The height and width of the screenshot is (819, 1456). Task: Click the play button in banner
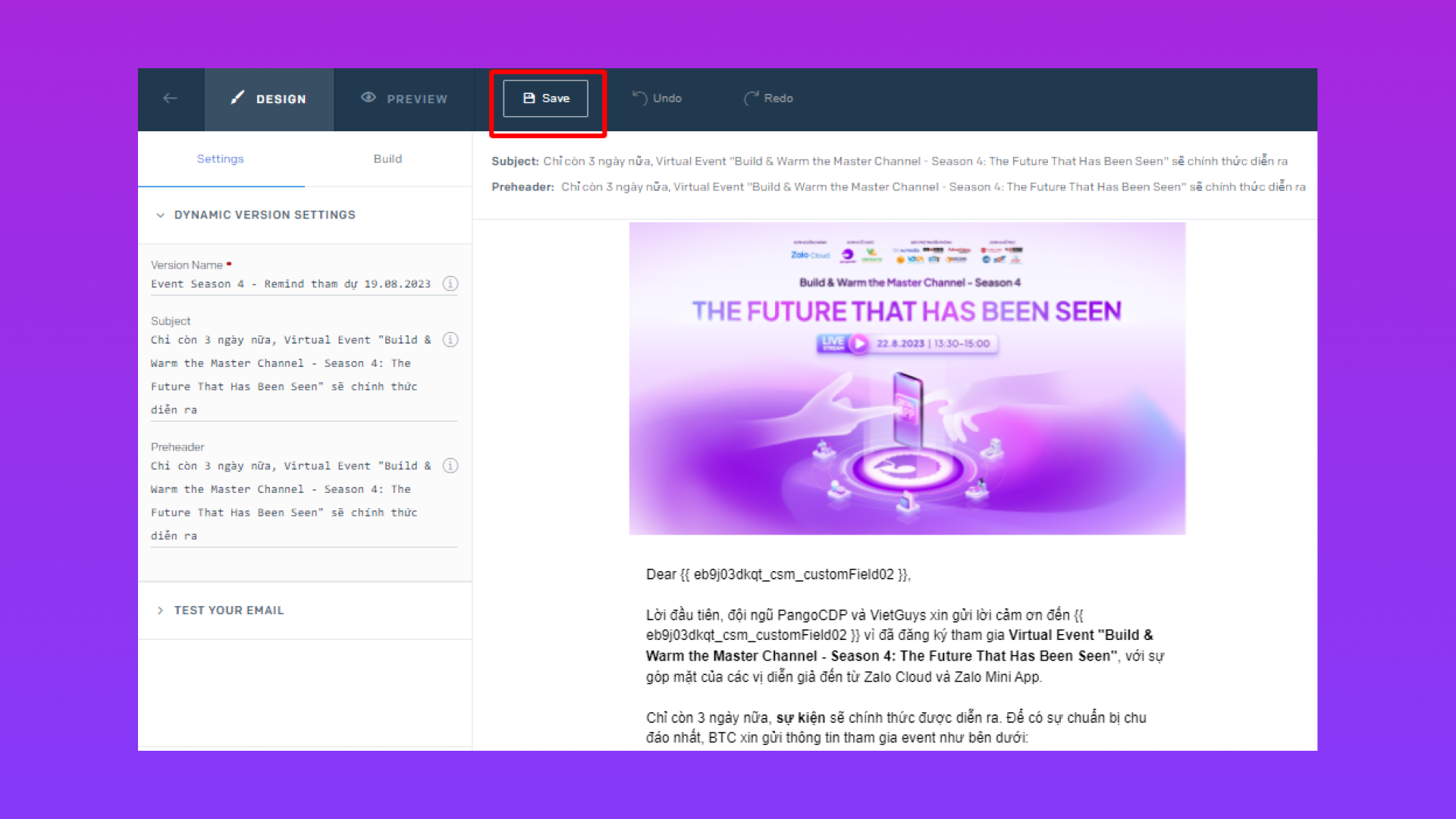click(x=859, y=344)
